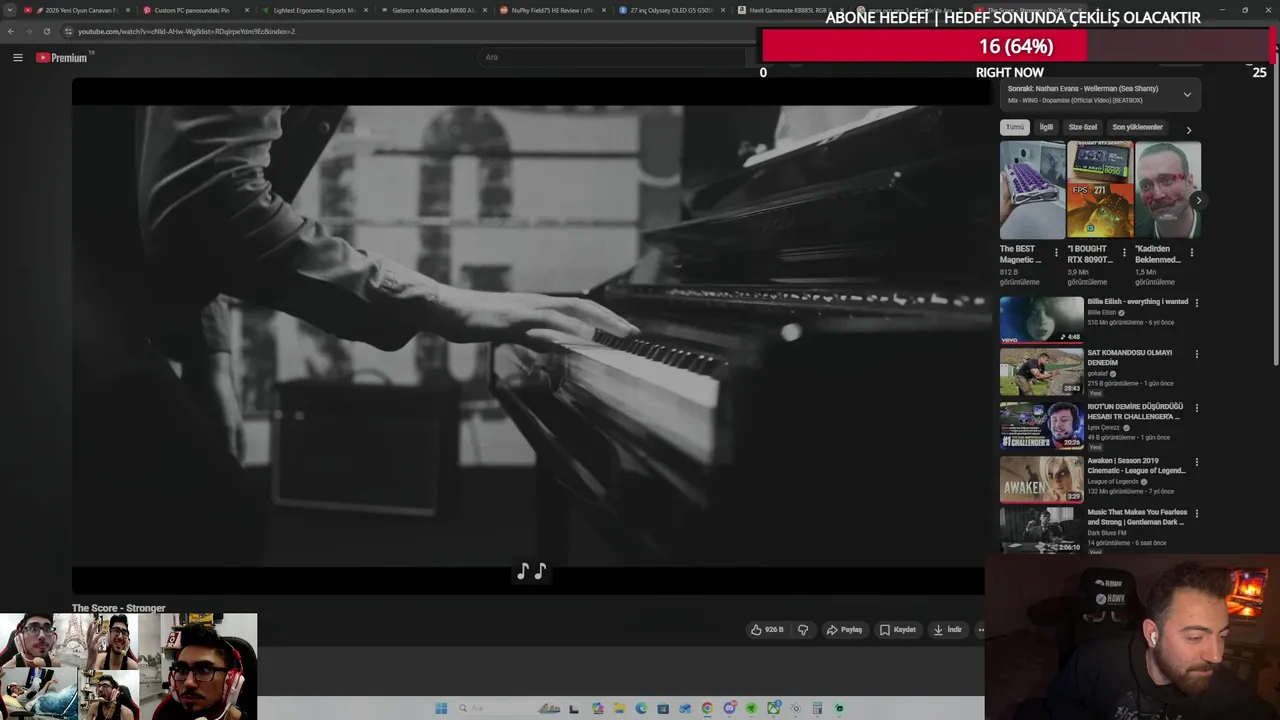This screenshot has width=1280, height=720.
Task: Open SAT KOMANDOSU OLMAYI DENEDİM title
Action: 1130,357
